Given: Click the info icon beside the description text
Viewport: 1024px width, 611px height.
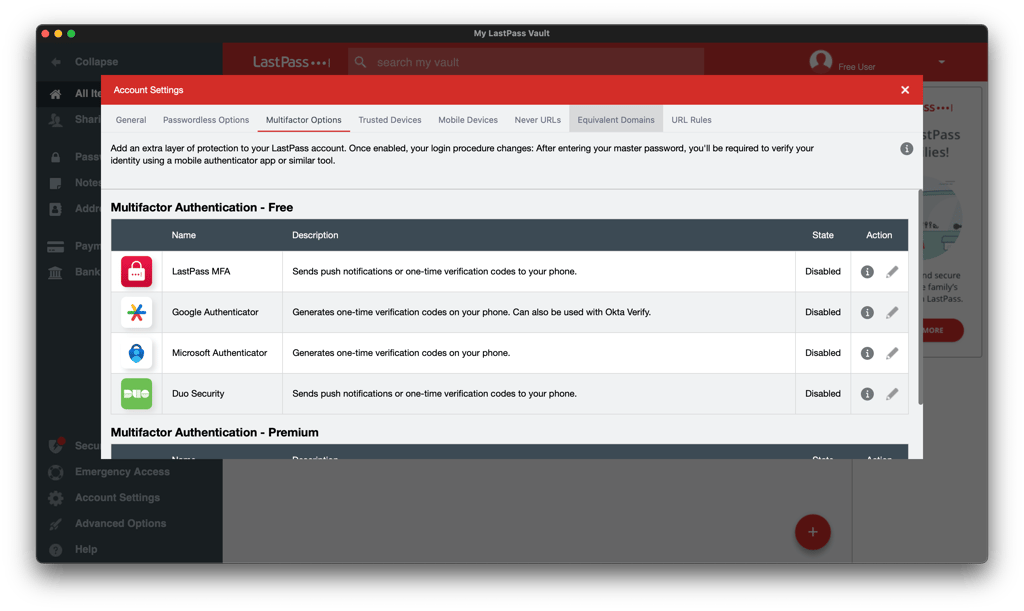Looking at the screenshot, I should [x=906, y=149].
